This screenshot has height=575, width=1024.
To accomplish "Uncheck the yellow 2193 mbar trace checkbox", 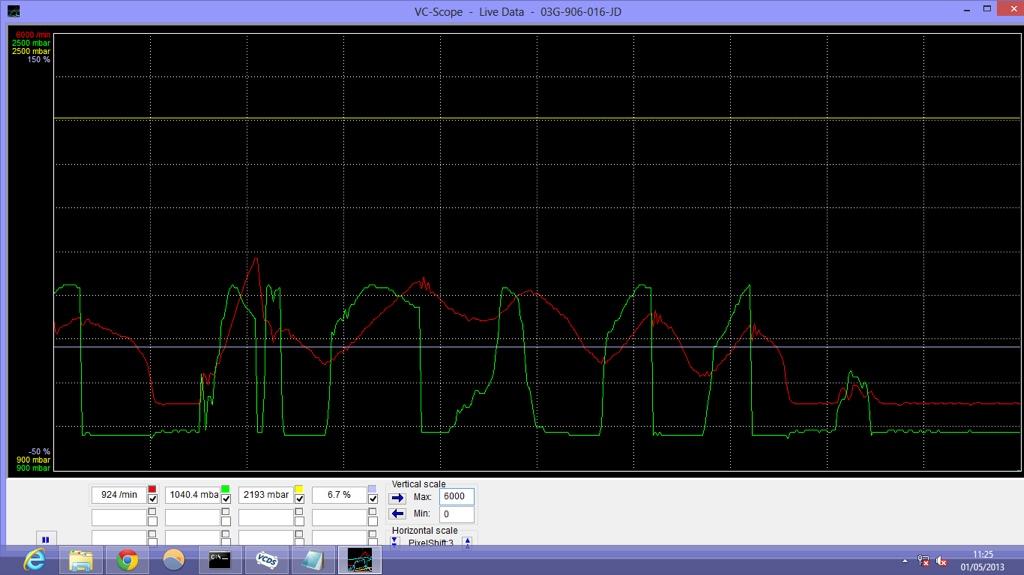I will (x=299, y=499).
